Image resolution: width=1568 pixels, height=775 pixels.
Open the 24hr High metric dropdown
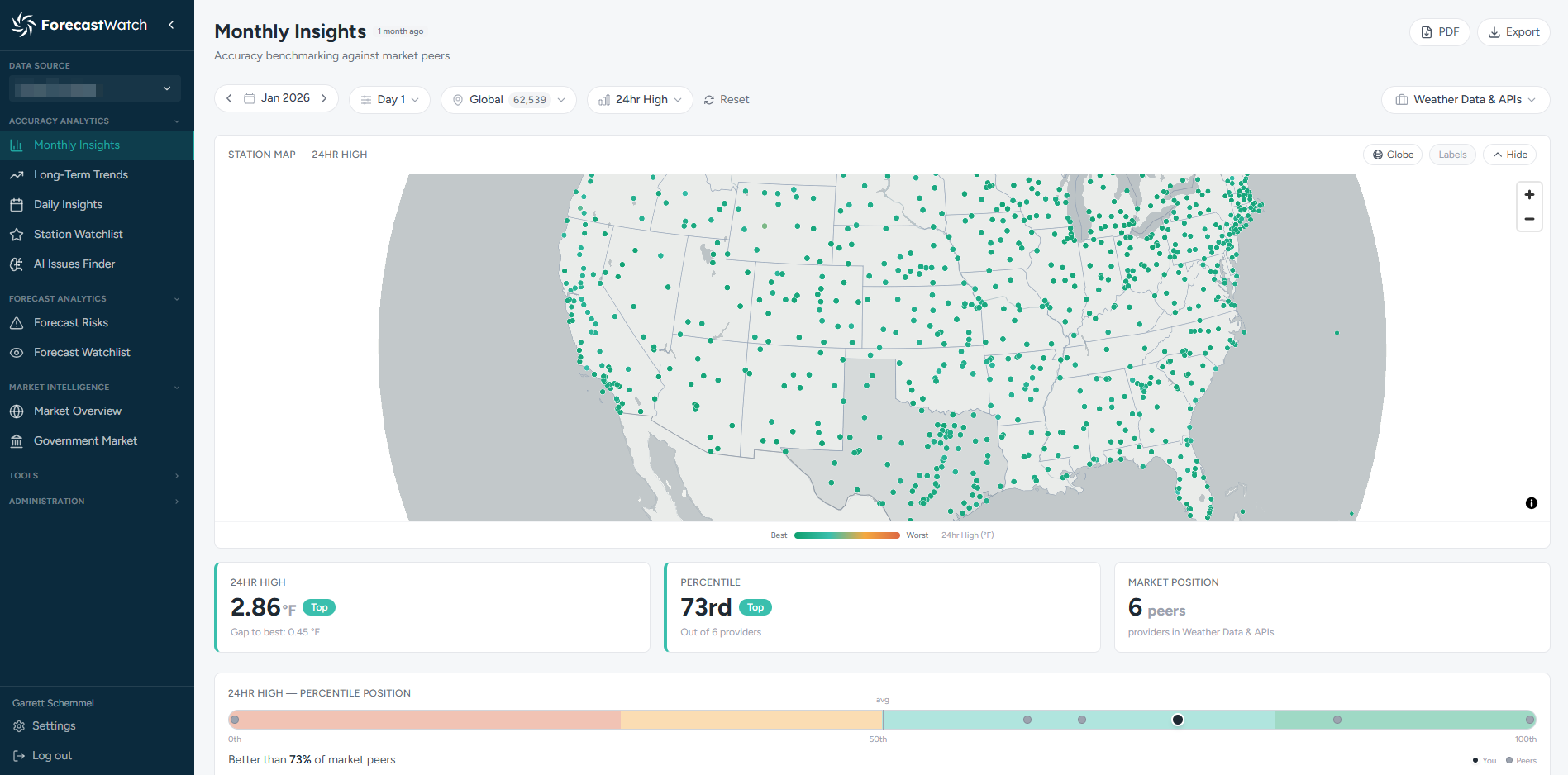click(640, 100)
